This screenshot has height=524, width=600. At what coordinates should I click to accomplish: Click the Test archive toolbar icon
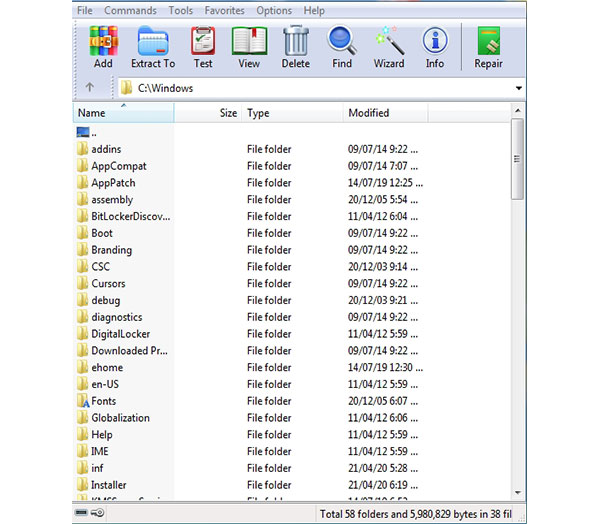[203, 41]
